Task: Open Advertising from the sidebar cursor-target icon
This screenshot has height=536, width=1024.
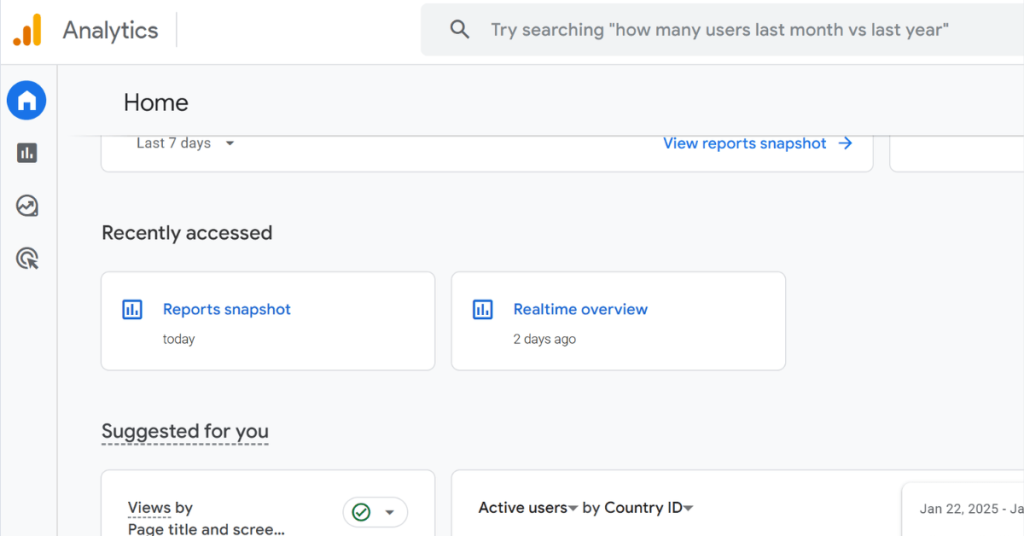Action: coord(27,259)
